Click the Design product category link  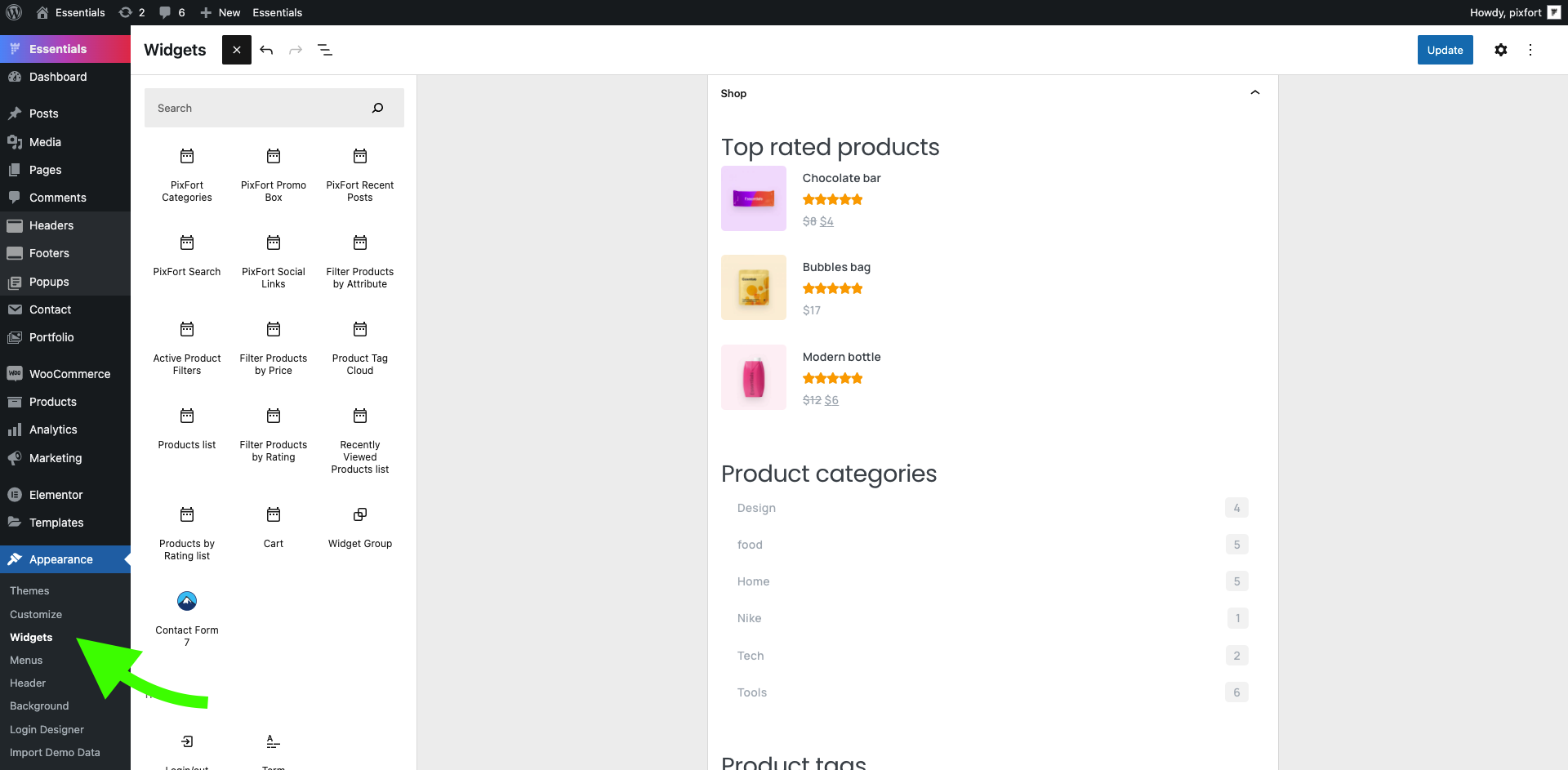coord(756,508)
